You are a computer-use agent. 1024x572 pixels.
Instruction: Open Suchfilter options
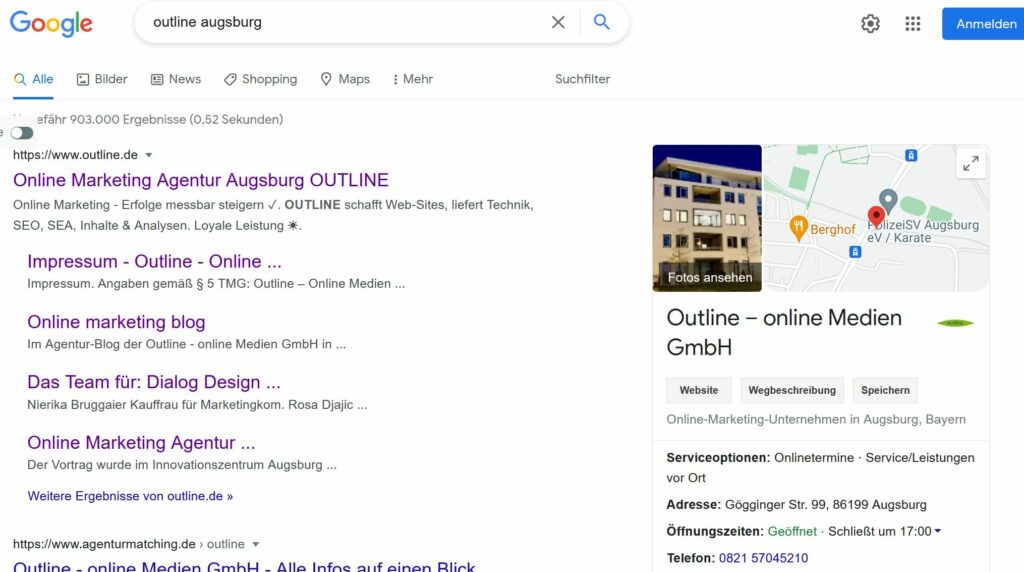583,79
